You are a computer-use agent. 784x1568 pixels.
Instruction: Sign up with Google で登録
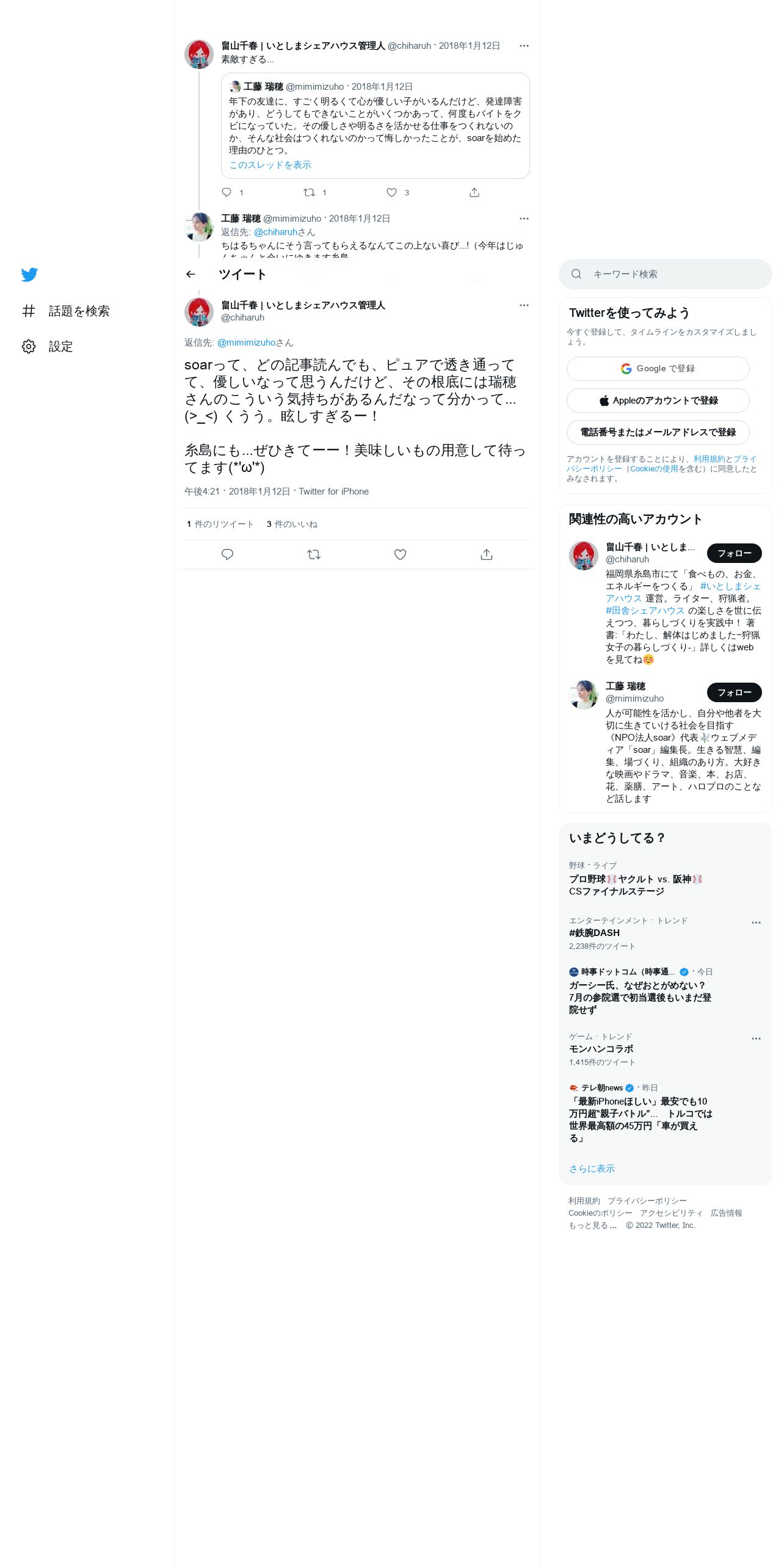pyautogui.click(x=658, y=369)
